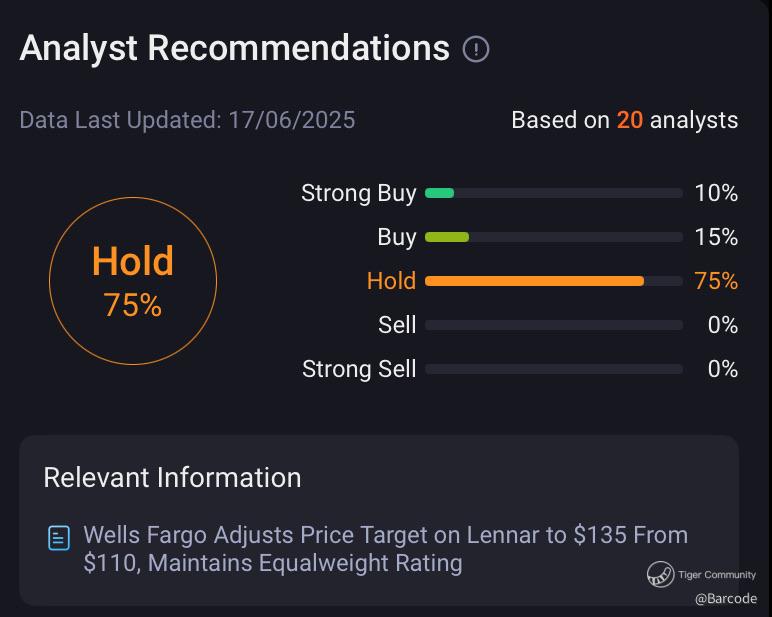Open the Wells Fargo Lennar price target article
Screen dimensions: 772x617
pos(385,549)
